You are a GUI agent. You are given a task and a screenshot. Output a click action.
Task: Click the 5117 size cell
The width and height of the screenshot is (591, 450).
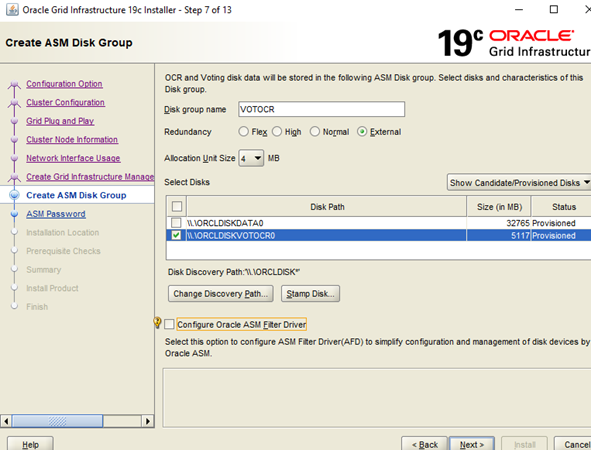coord(499,236)
